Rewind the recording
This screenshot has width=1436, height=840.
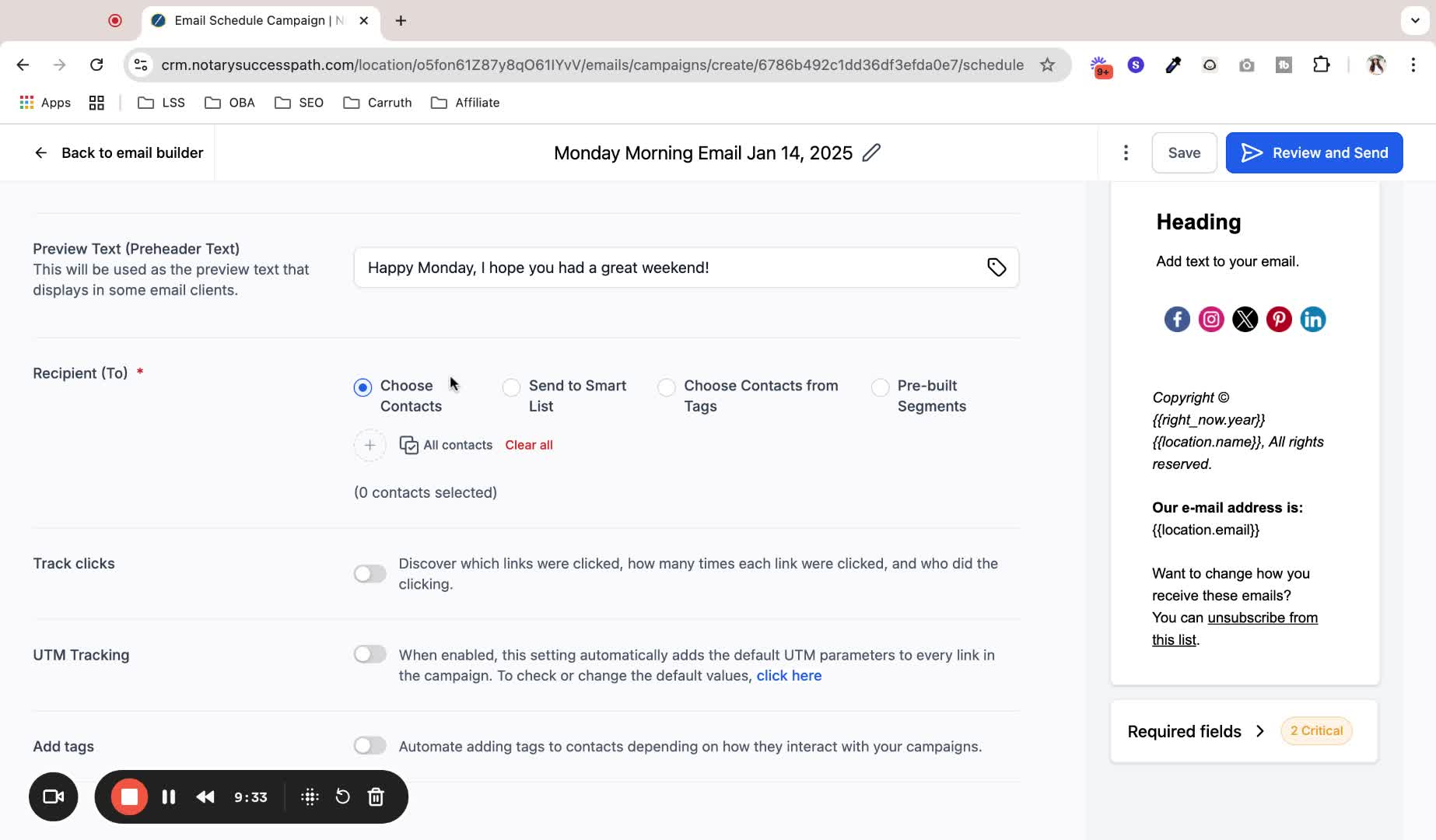coord(205,796)
